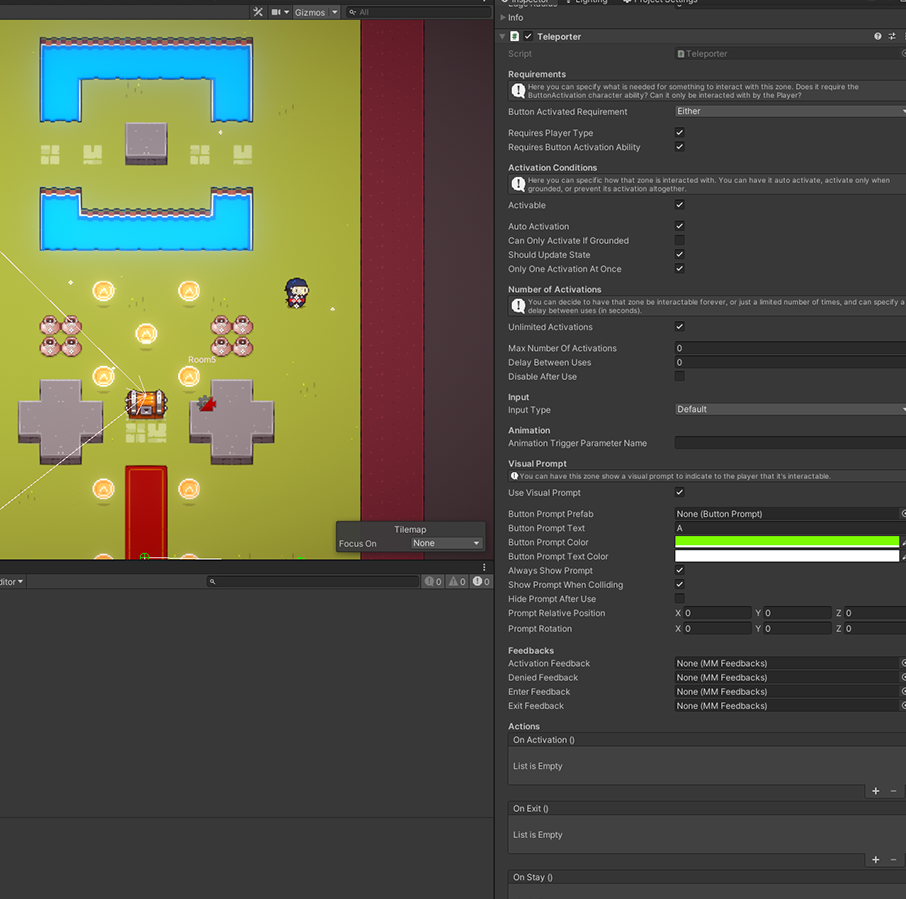Viewport: 906px width, 899px height.
Task: Toggle Only One Activation At Once
Action: (x=680, y=268)
